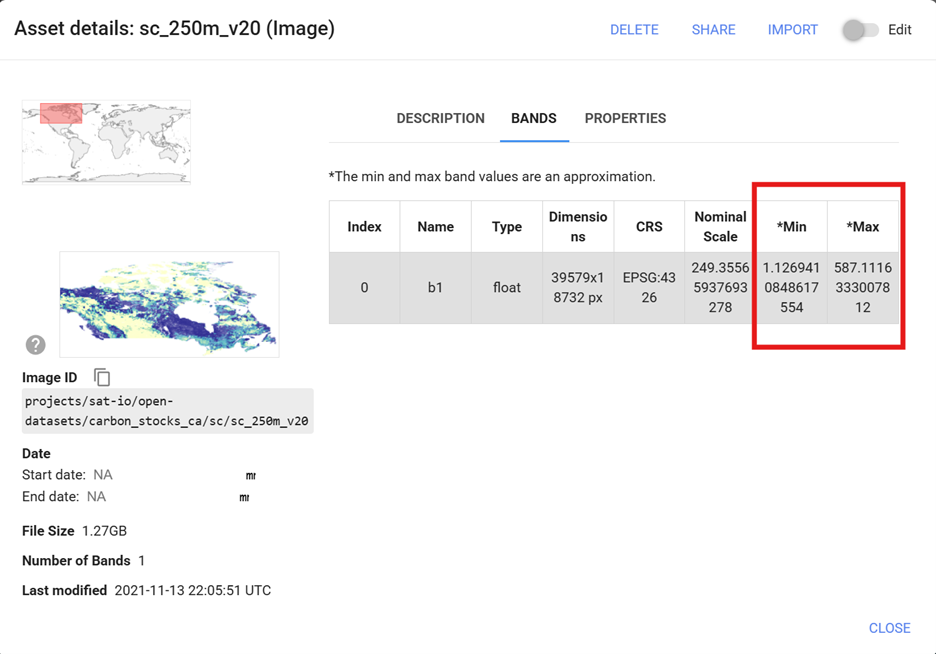936x654 pixels.
Task: Close the asset details dialog
Action: tap(889, 628)
